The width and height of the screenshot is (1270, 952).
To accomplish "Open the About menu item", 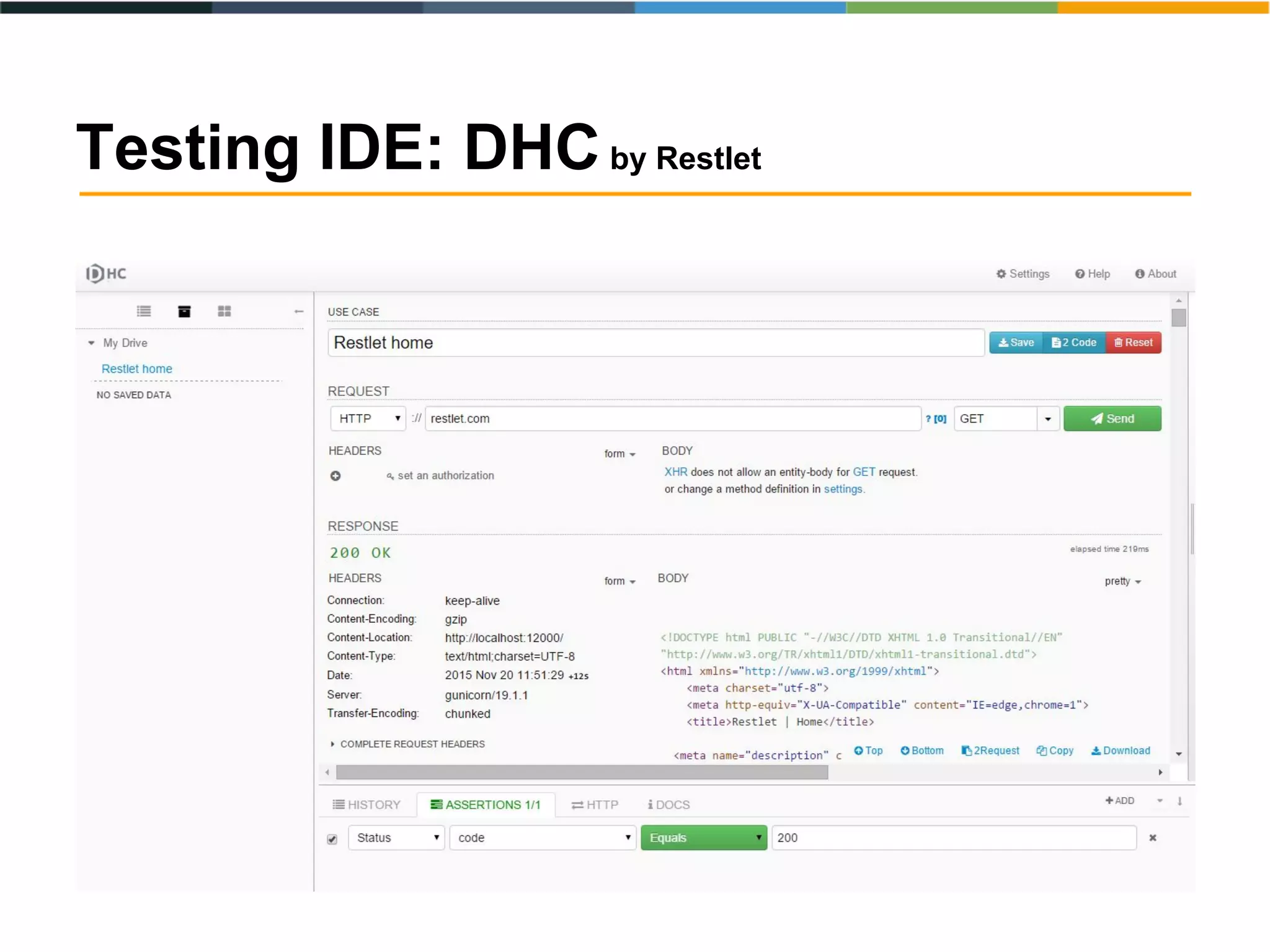I will (x=1155, y=274).
